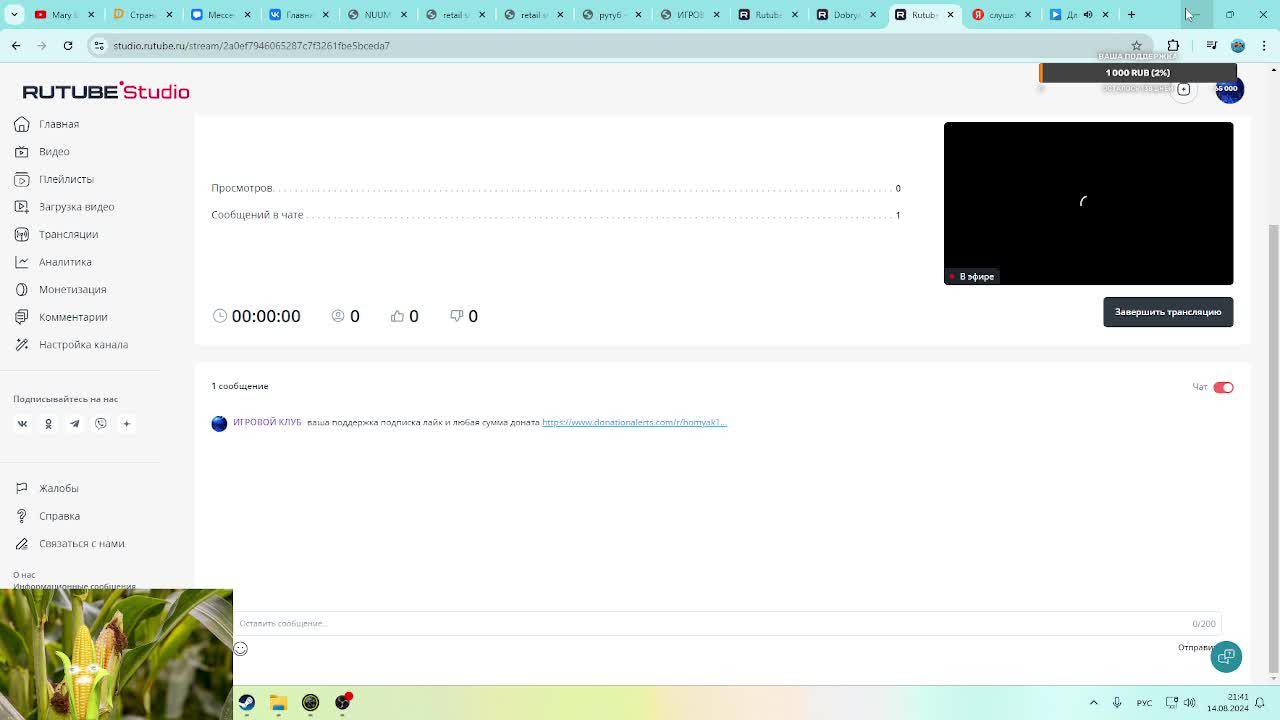Switch to the NUUM browser tab

click(x=376, y=15)
